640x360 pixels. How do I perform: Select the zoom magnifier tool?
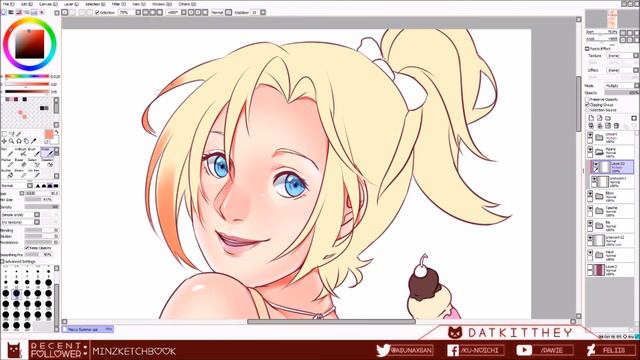tap(11, 141)
